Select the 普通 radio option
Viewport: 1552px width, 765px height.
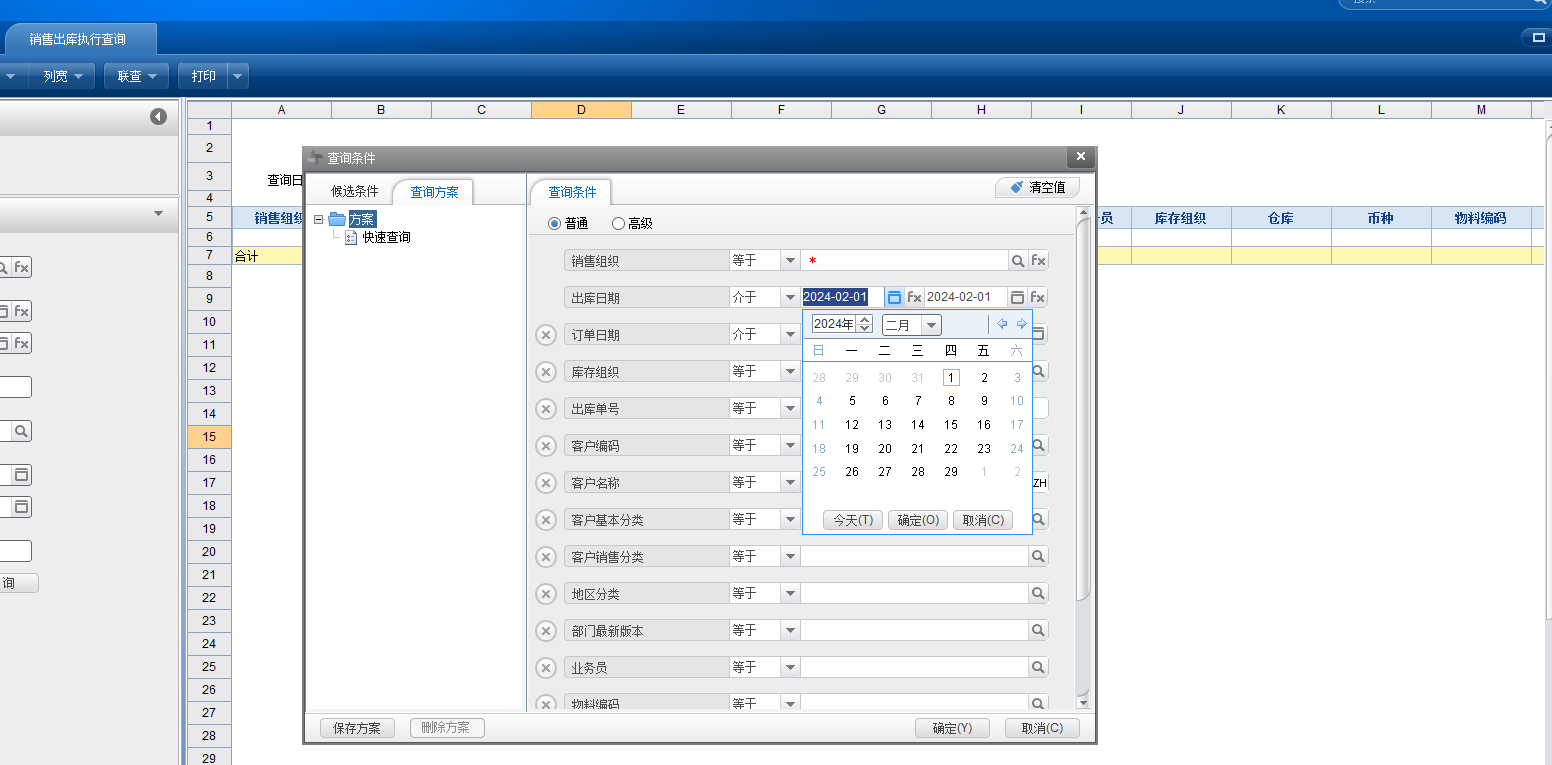pyautogui.click(x=555, y=223)
